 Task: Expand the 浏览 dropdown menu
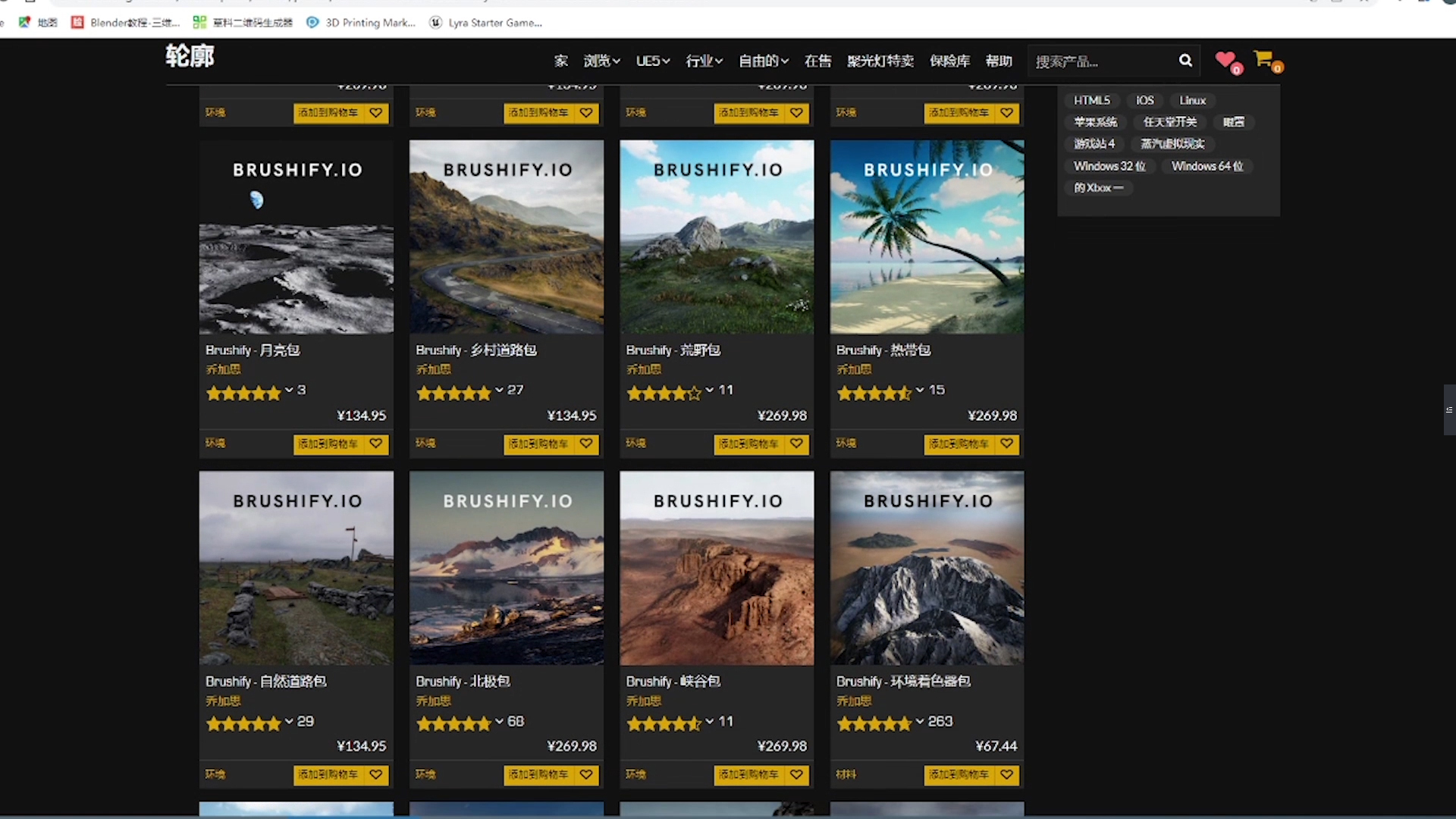point(601,61)
